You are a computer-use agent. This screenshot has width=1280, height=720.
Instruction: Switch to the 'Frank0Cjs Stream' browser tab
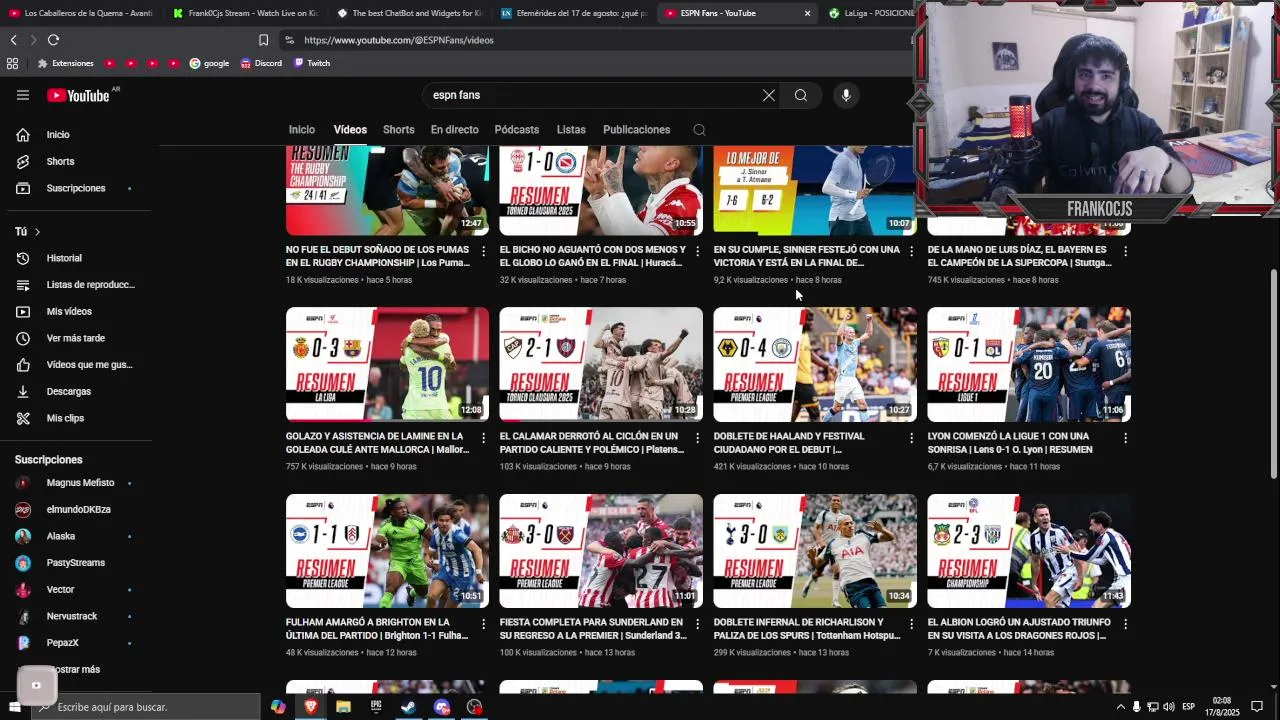tap(244, 13)
